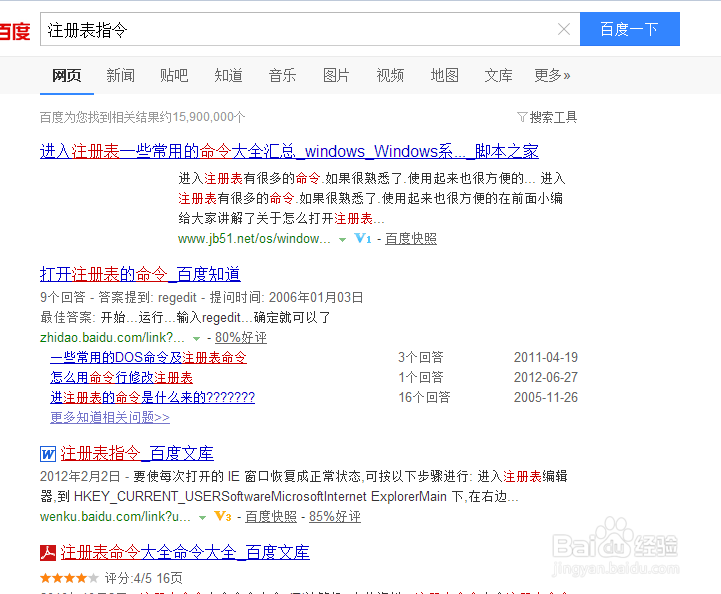
Task: Expand the 更多» menu
Action: (x=552, y=75)
